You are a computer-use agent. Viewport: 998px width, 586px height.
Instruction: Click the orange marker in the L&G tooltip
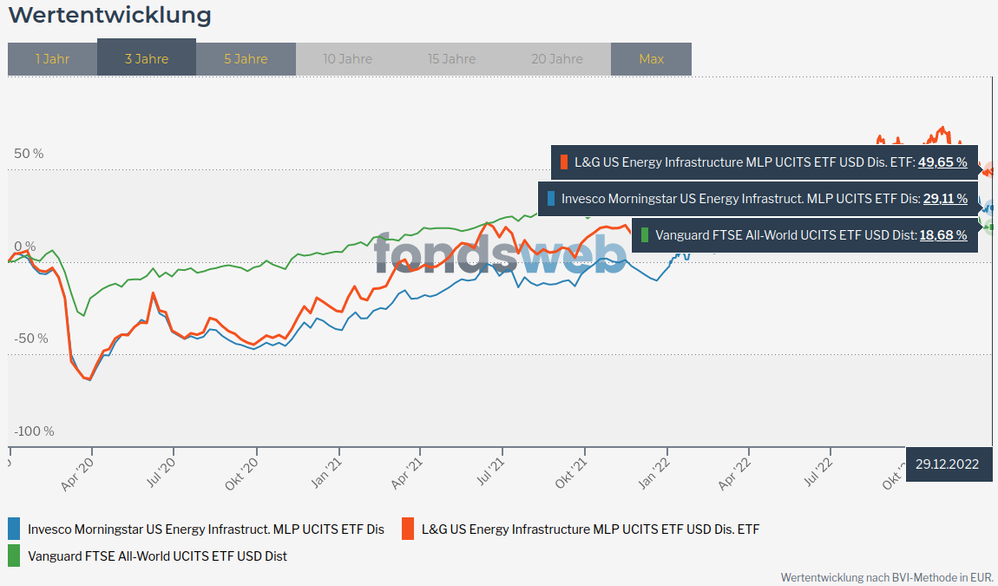565,162
